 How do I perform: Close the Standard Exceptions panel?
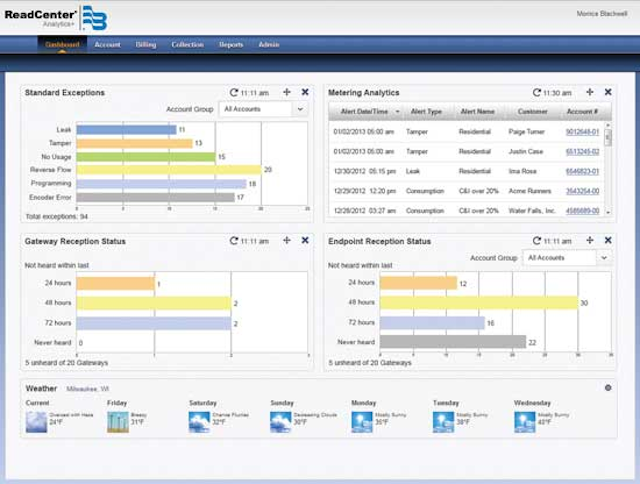[305, 92]
